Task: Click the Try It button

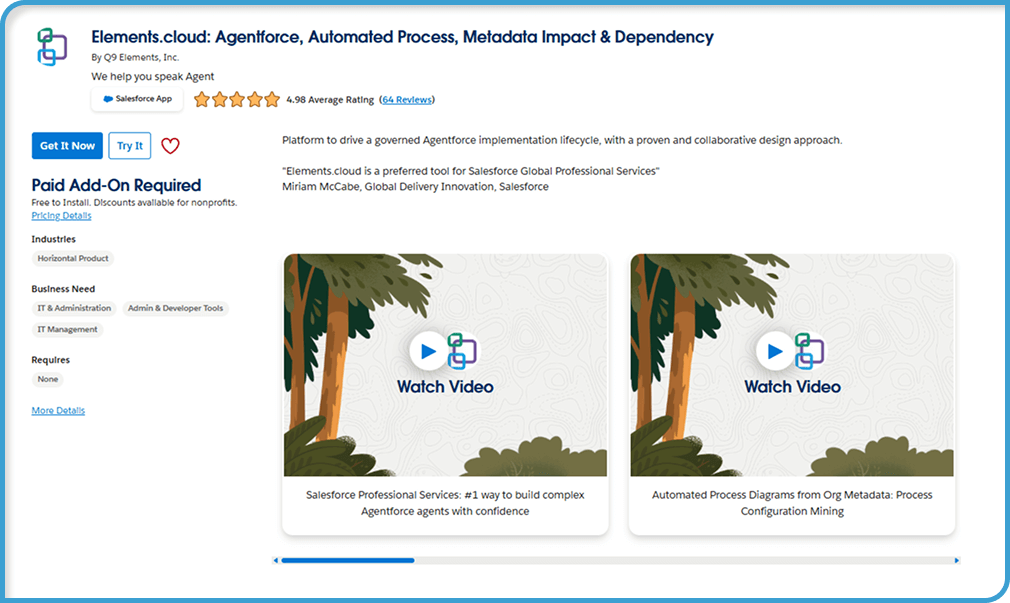Action: (130, 146)
